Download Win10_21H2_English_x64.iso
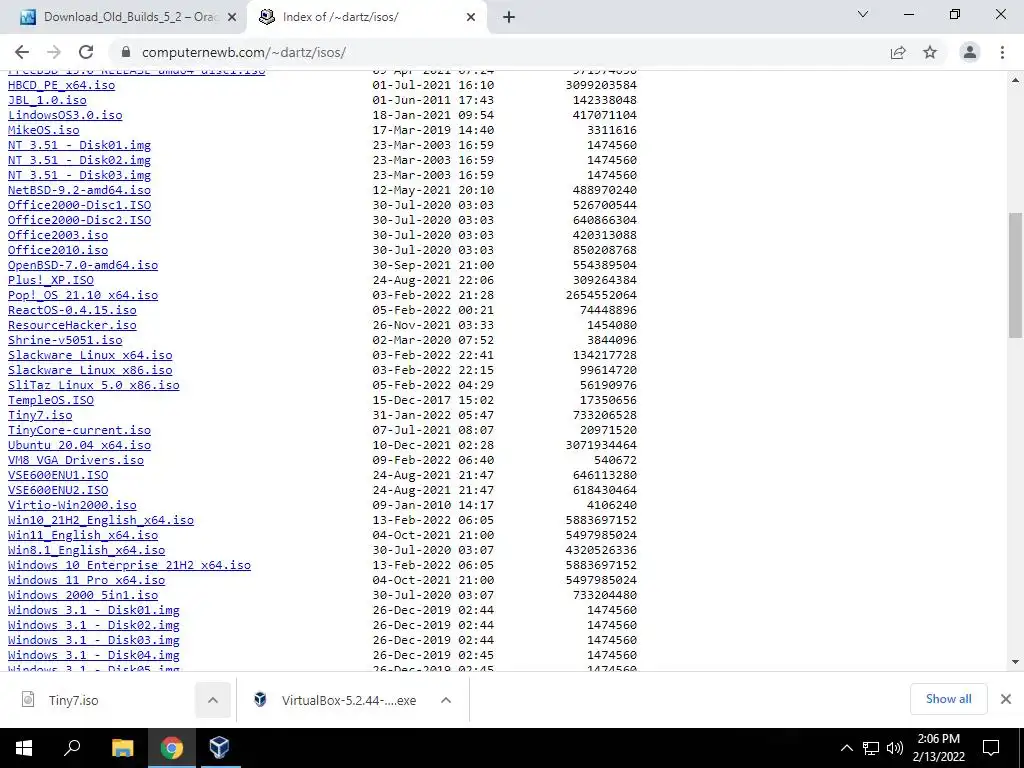 pos(101,520)
